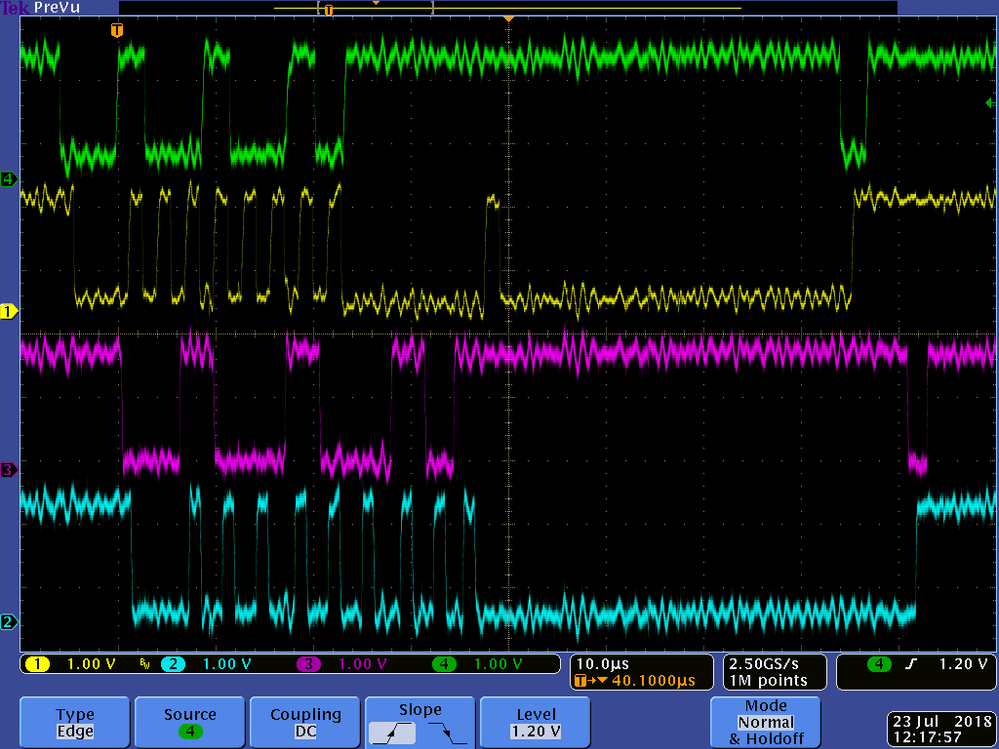Select the cyan channel 2 ground marker
Image resolution: width=999 pixels, height=749 pixels.
click(8, 622)
